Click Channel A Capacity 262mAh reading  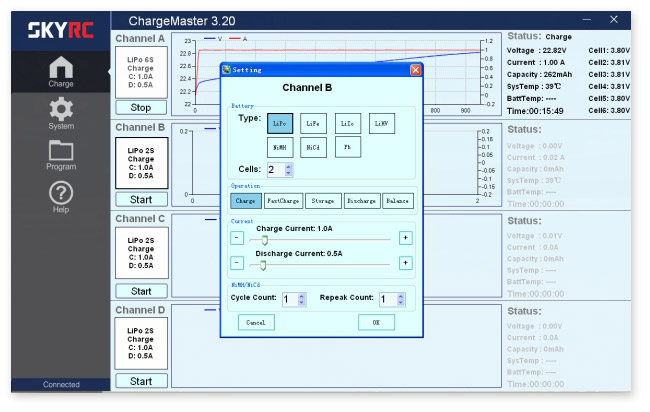(539, 75)
